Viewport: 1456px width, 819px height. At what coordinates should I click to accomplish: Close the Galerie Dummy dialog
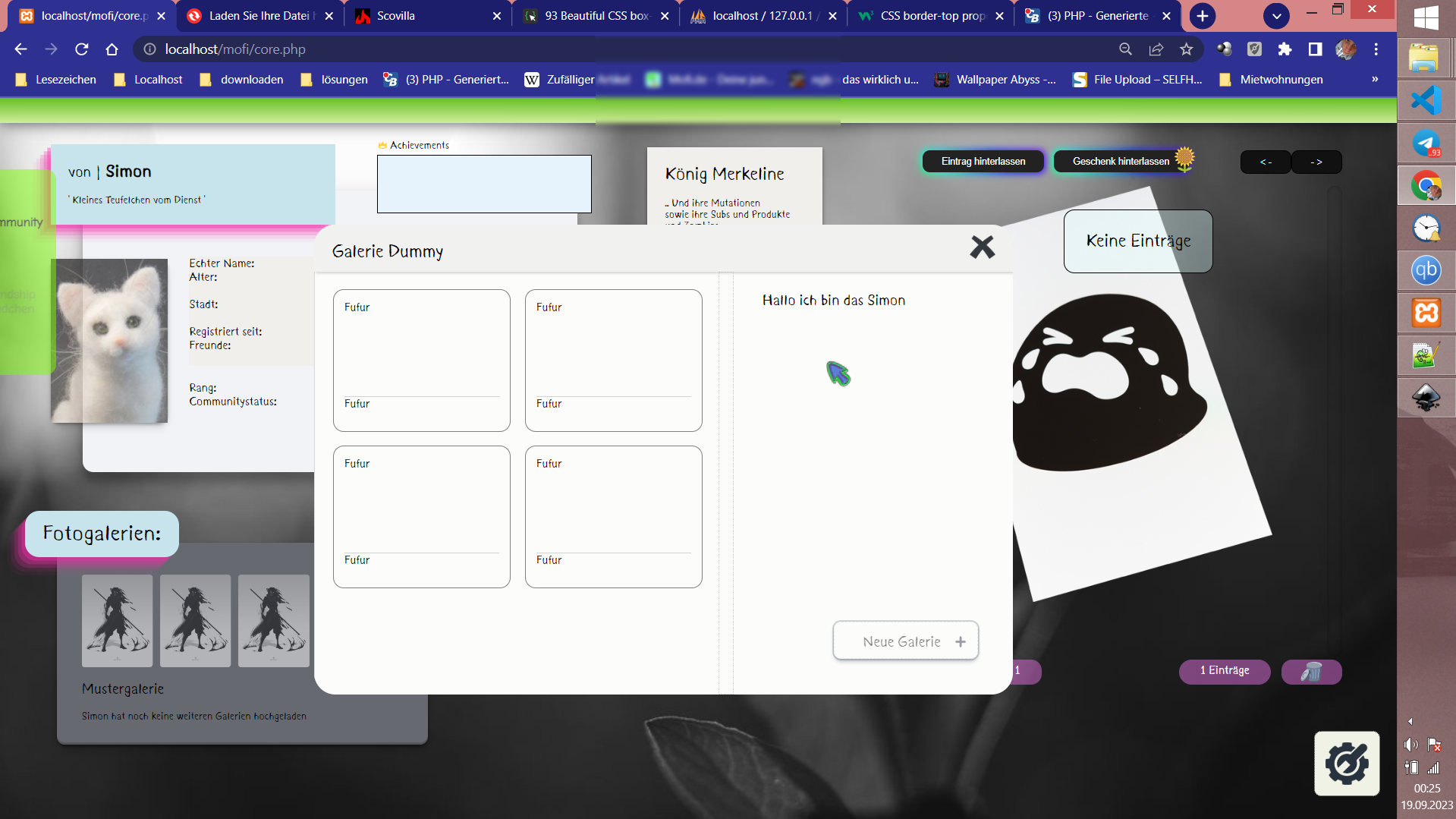(982, 247)
